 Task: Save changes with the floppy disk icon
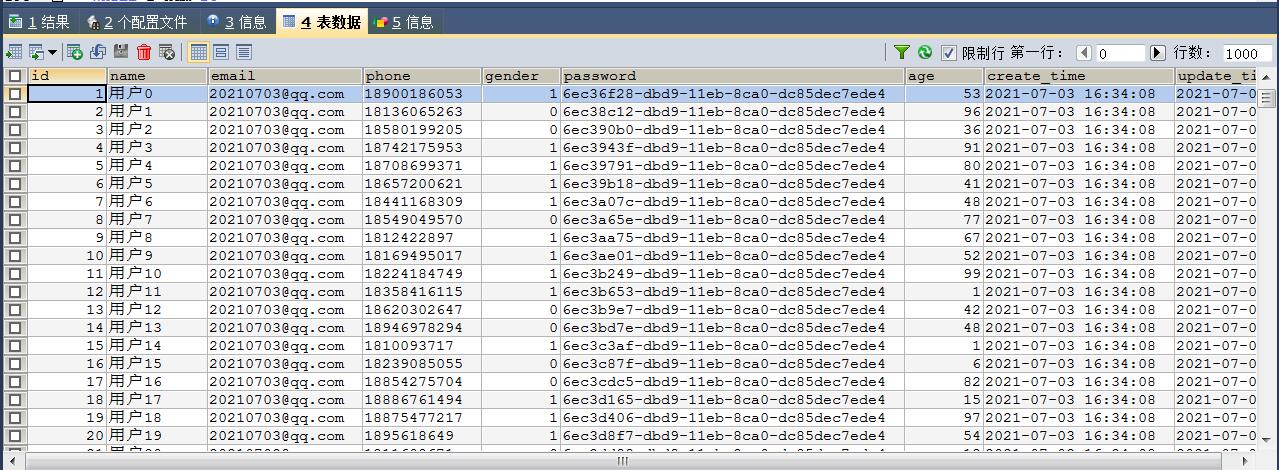click(x=121, y=52)
